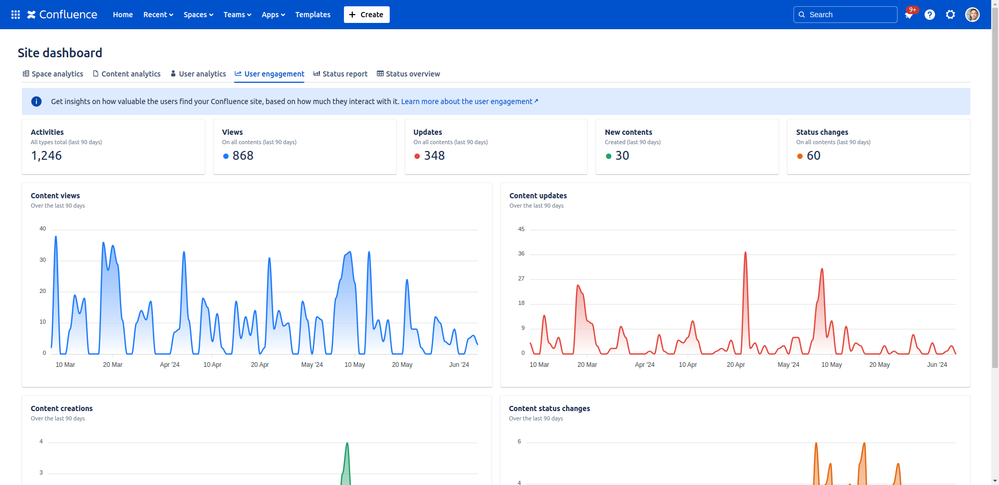Image resolution: width=999 pixels, height=485 pixels.
Task: Switch to the User analytics tab
Action: (198, 74)
